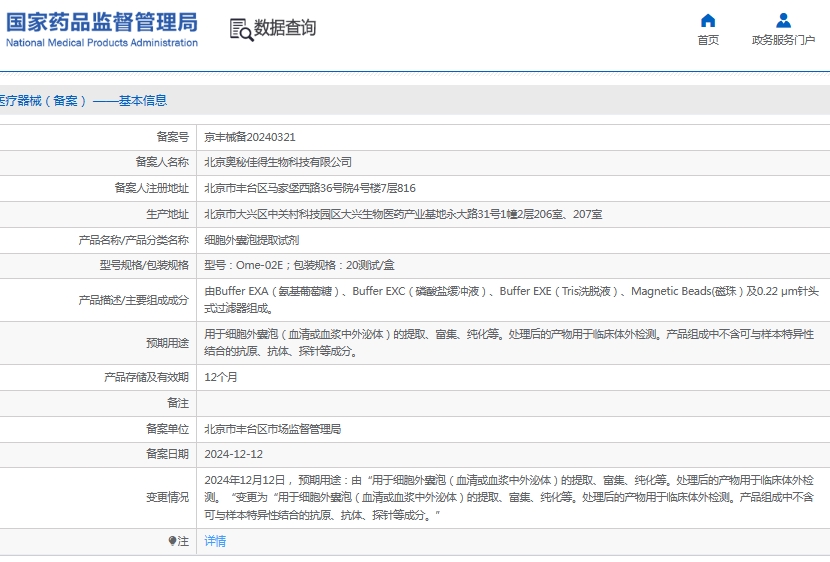Click the 备案人注册地址 row label

(x=151, y=188)
